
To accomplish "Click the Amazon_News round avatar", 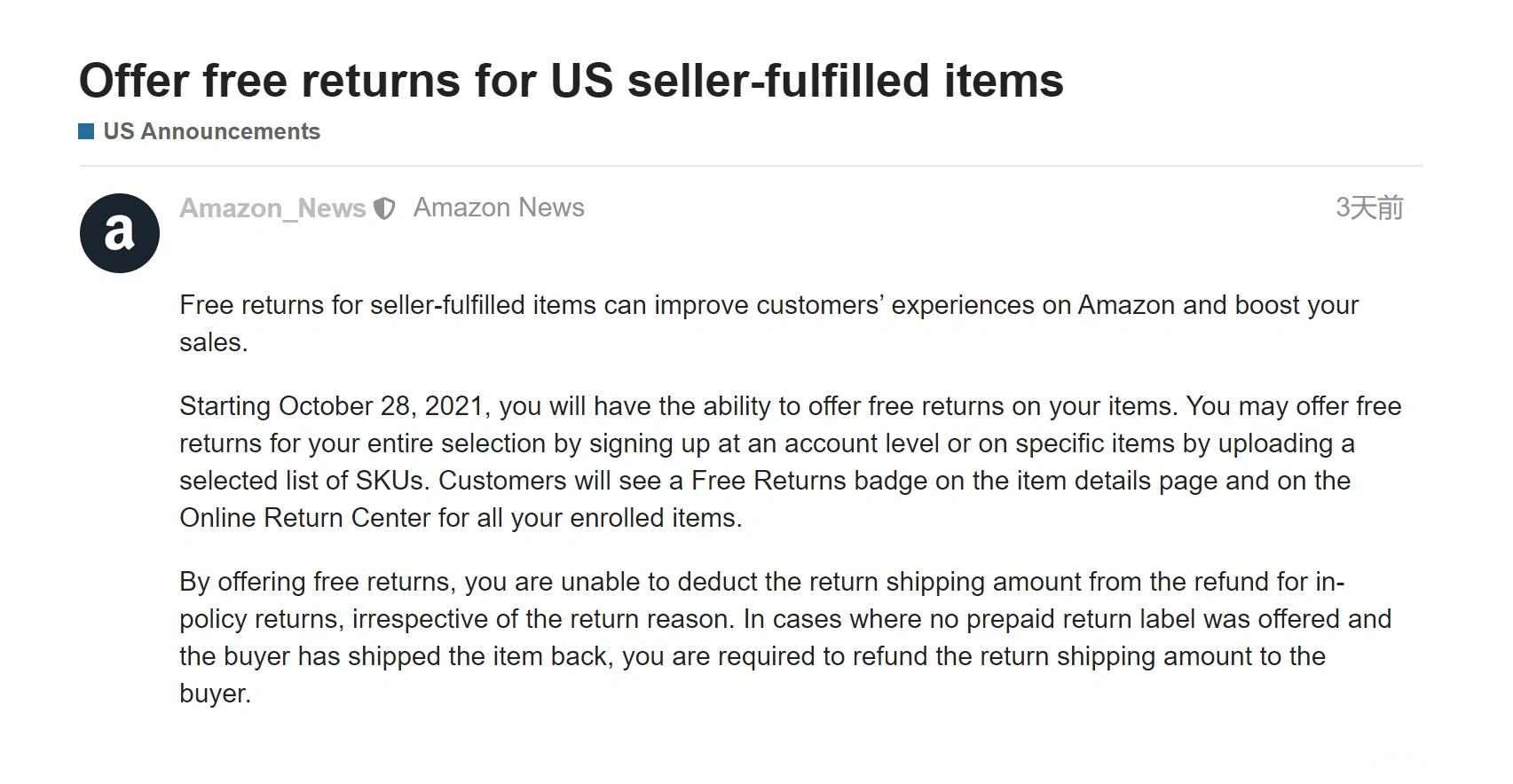I will click(x=120, y=233).
